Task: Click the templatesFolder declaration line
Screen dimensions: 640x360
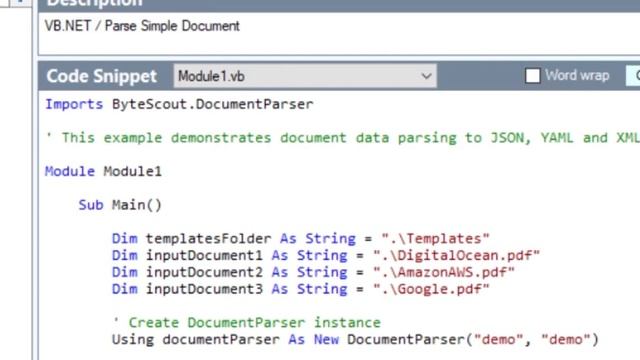Action: pyautogui.click(x=300, y=238)
